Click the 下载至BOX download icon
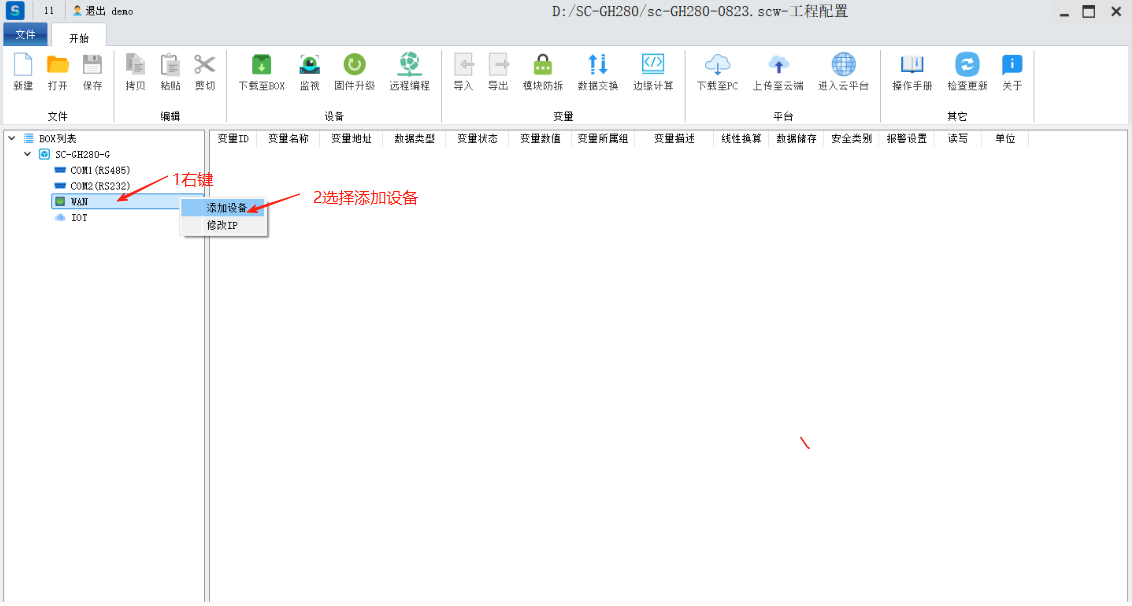 coord(261,66)
